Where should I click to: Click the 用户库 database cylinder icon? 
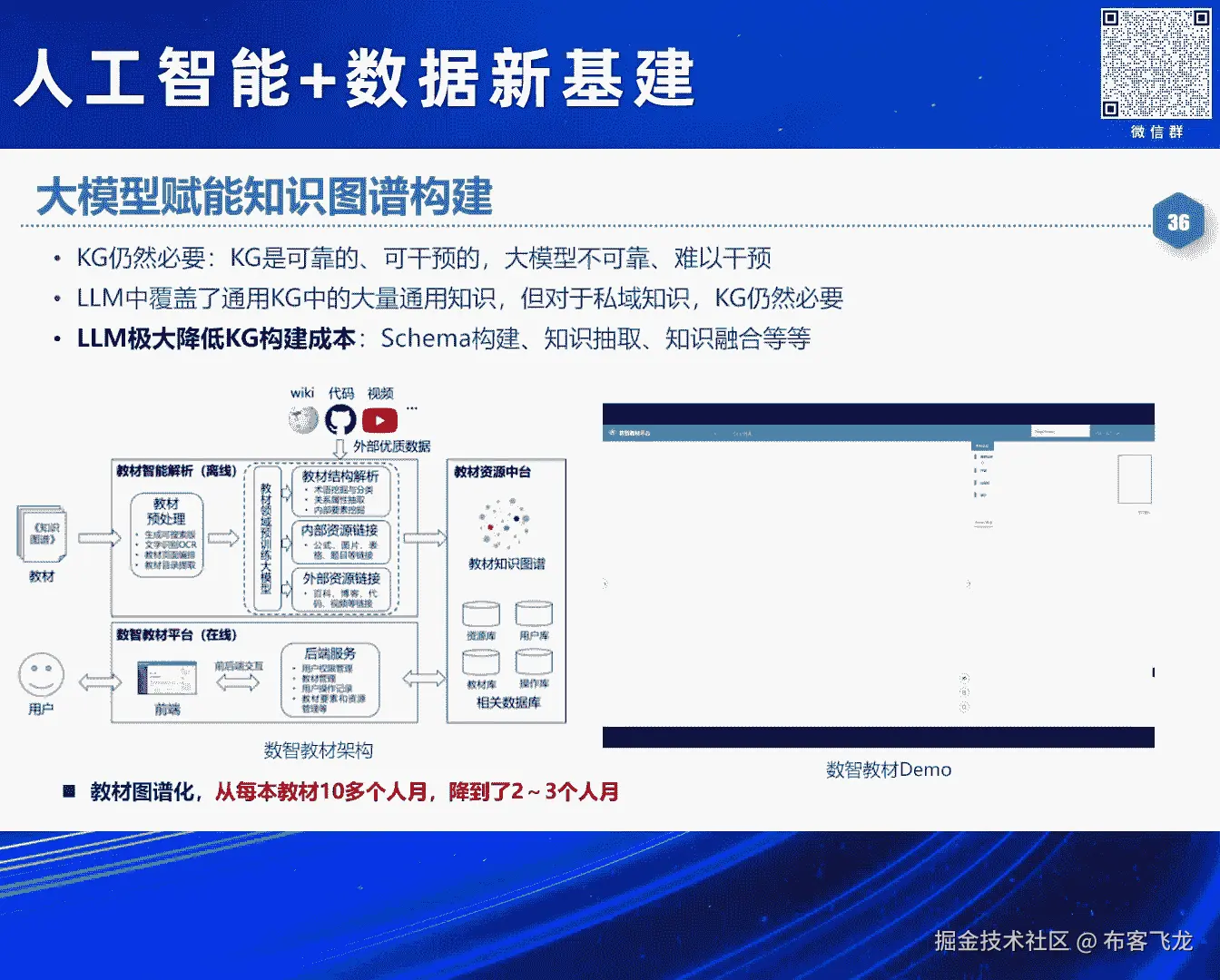(534, 614)
